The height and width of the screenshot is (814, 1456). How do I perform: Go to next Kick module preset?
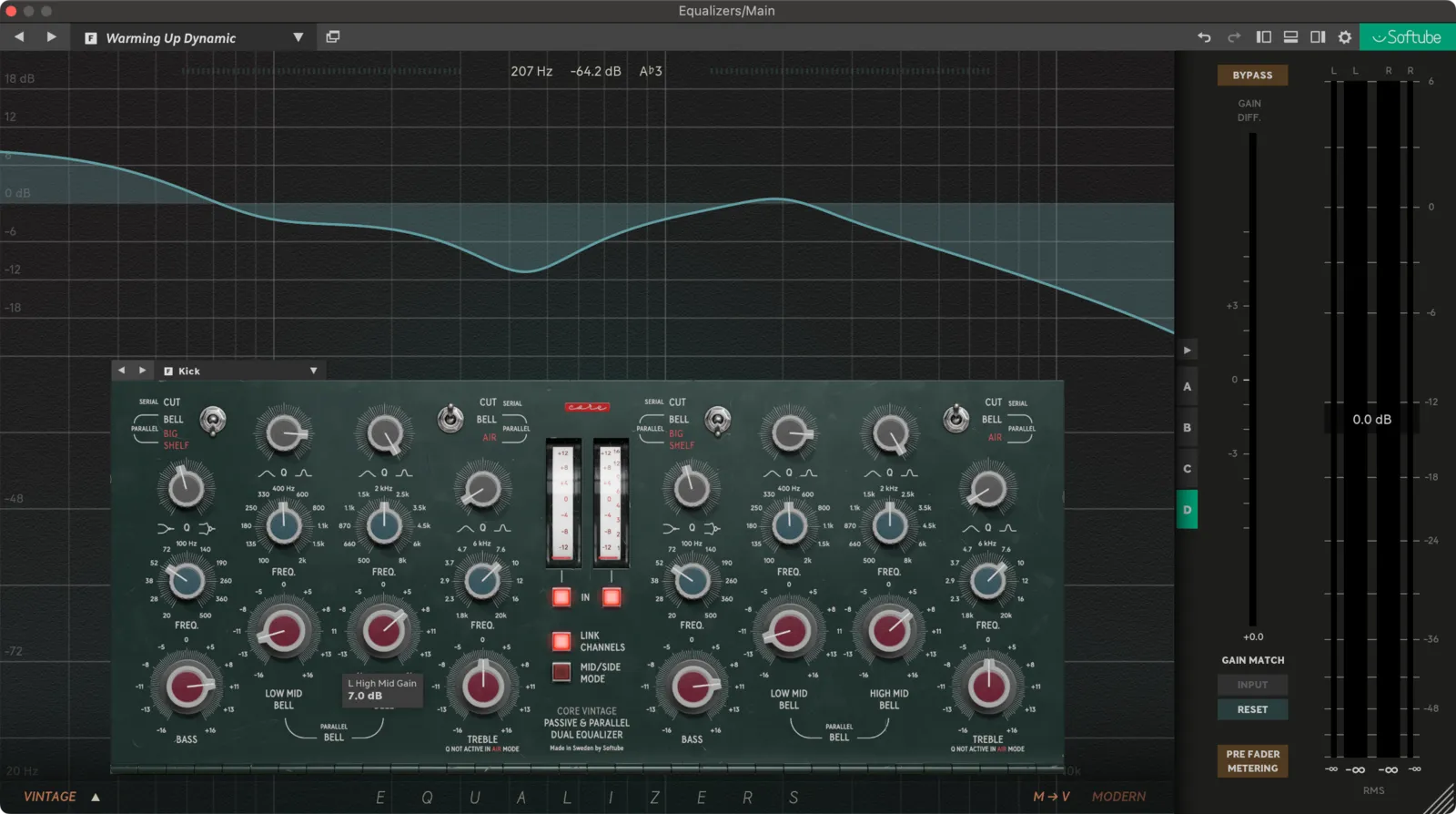(x=142, y=371)
